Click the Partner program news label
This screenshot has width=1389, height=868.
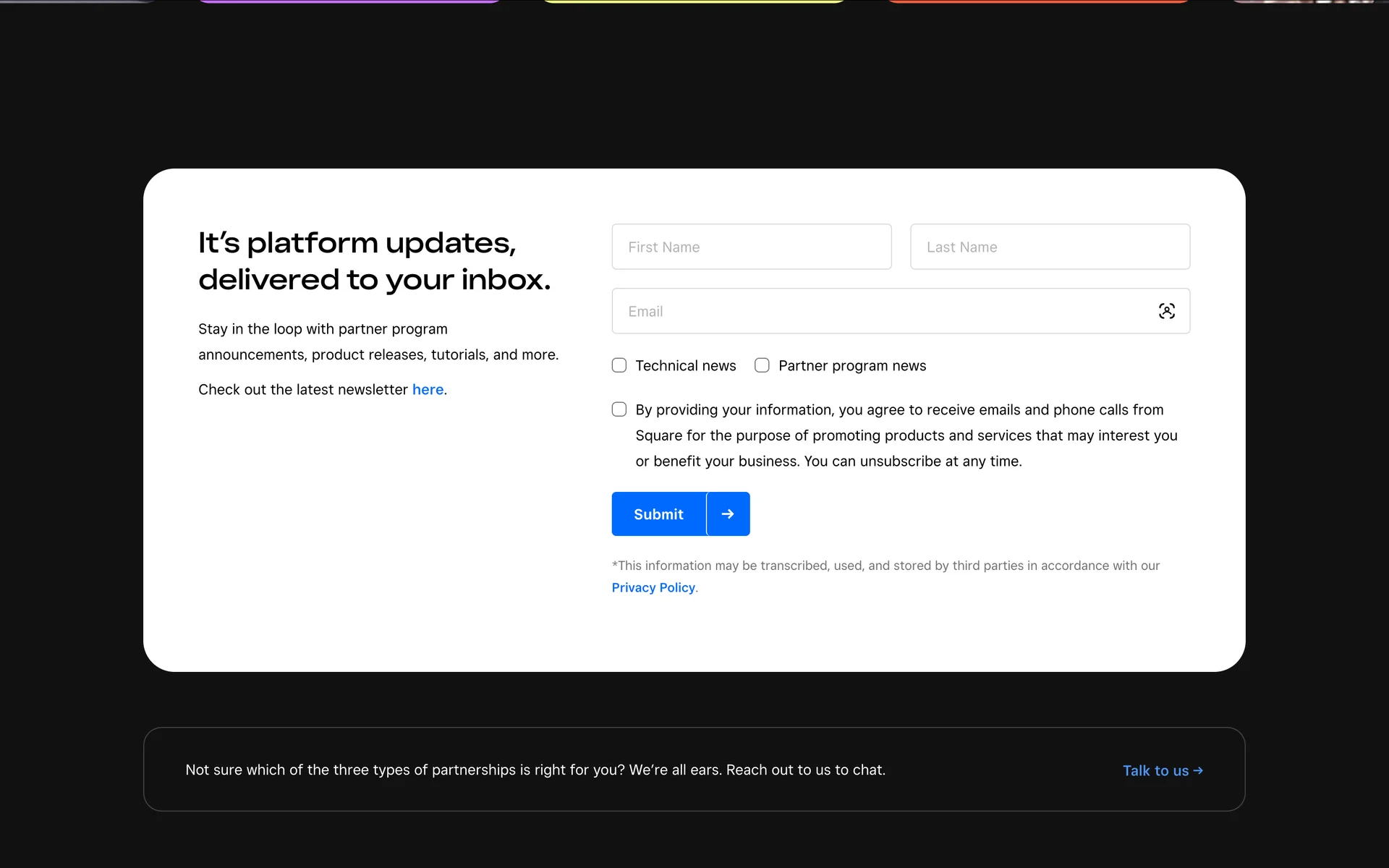pos(851,366)
